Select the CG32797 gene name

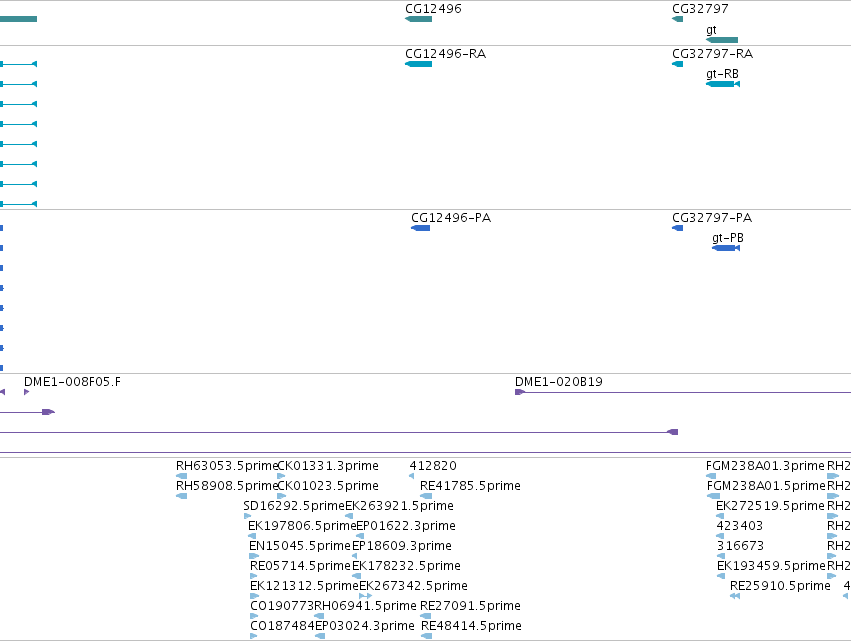coord(700,9)
